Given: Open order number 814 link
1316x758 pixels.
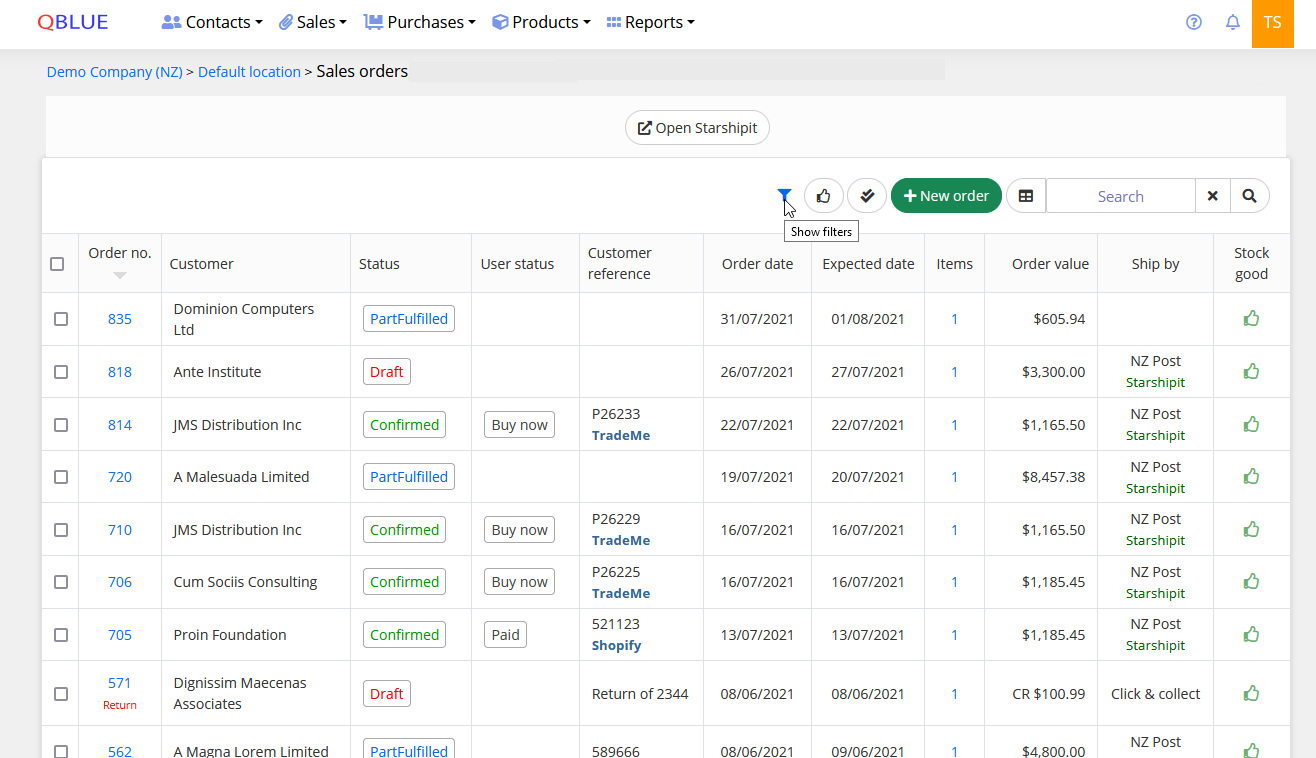Looking at the screenshot, I should point(120,425).
